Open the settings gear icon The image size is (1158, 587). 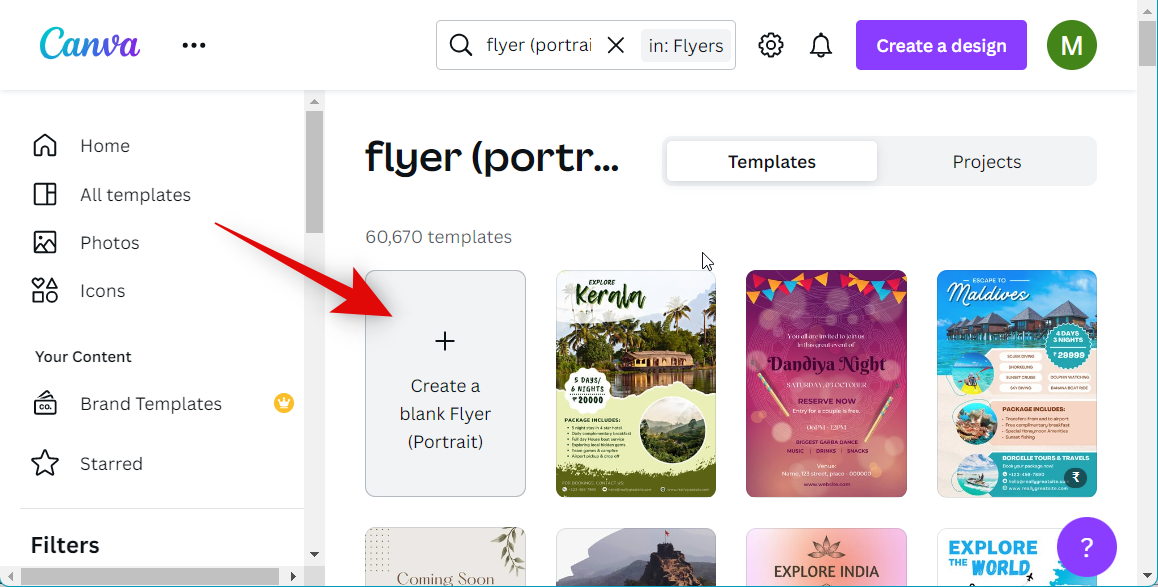click(x=770, y=45)
